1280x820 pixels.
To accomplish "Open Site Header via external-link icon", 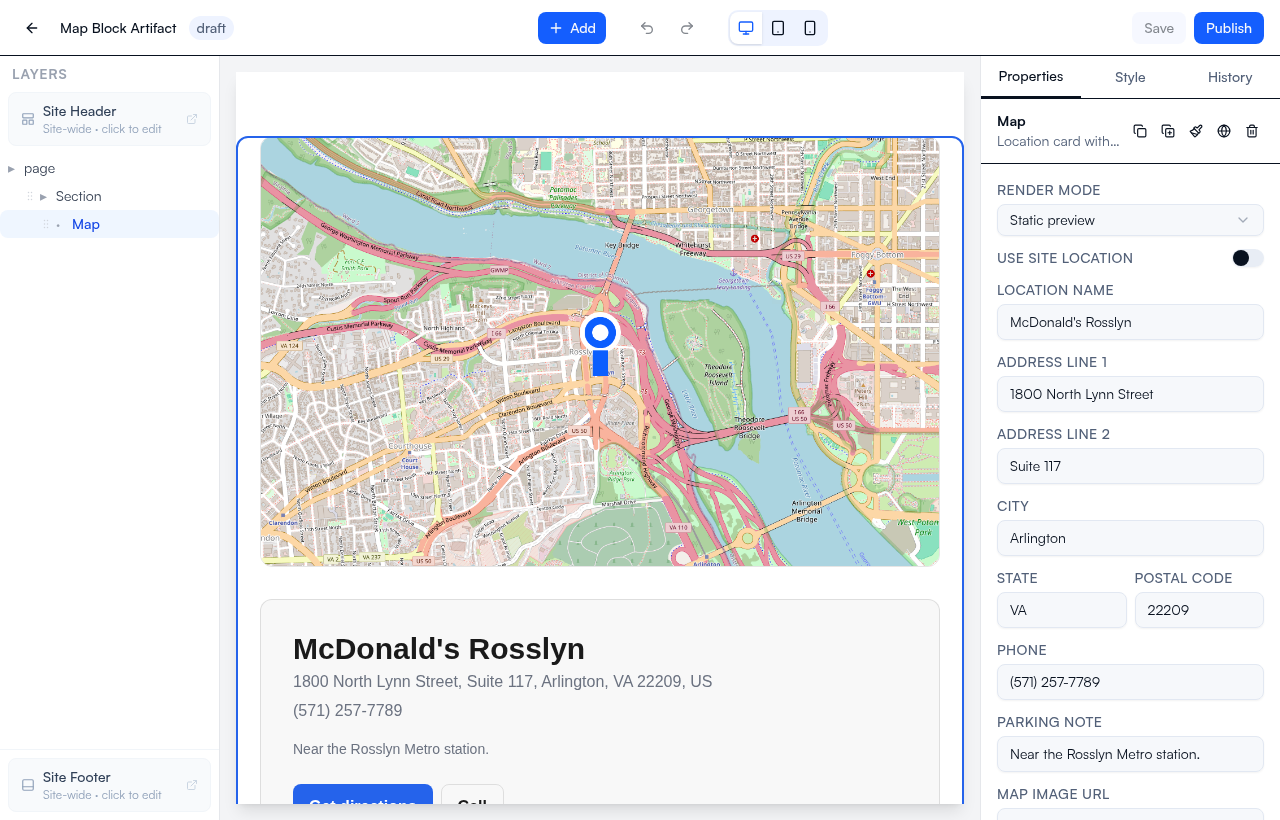I will pyautogui.click(x=192, y=119).
